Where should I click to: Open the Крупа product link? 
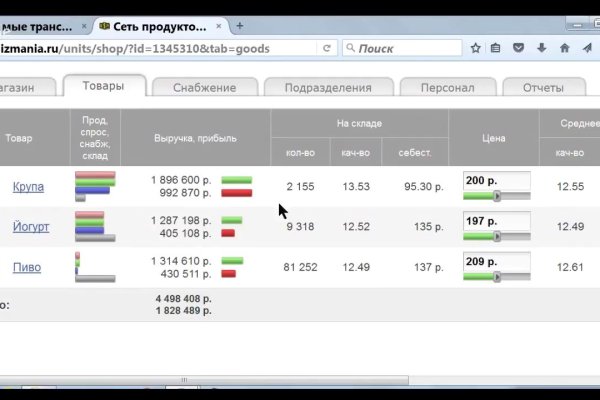coord(27,187)
